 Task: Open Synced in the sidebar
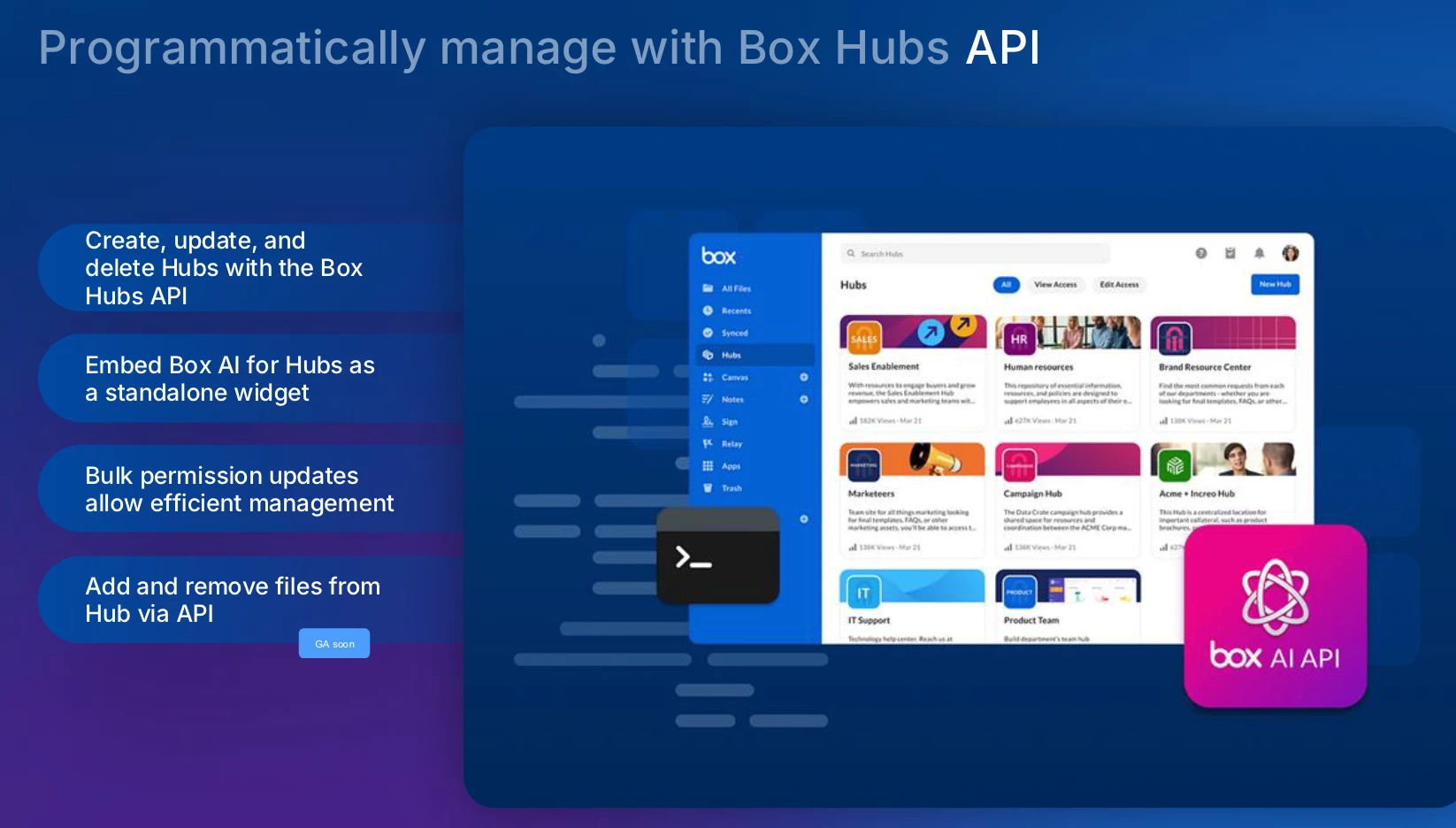coord(726,333)
